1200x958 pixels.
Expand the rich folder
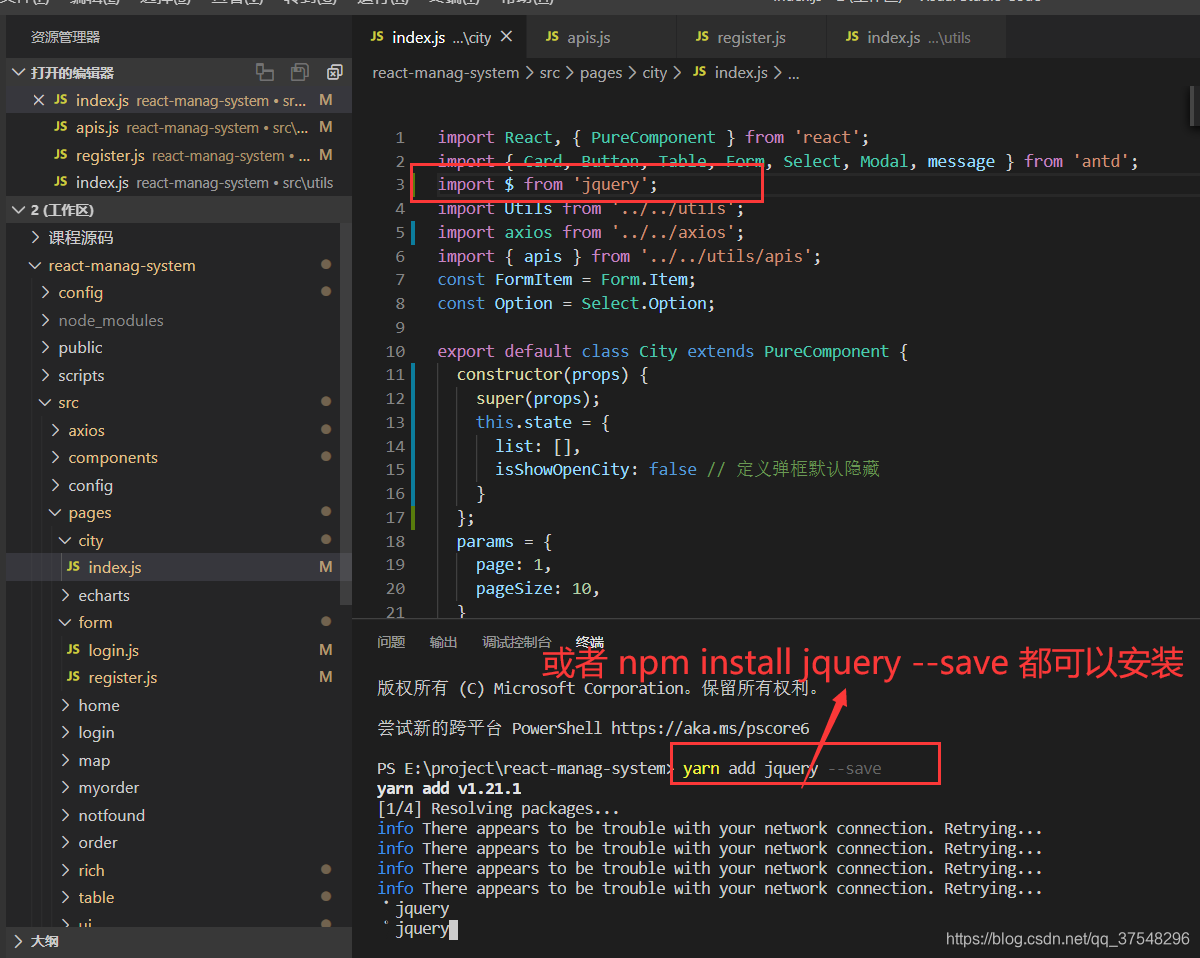(x=66, y=870)
